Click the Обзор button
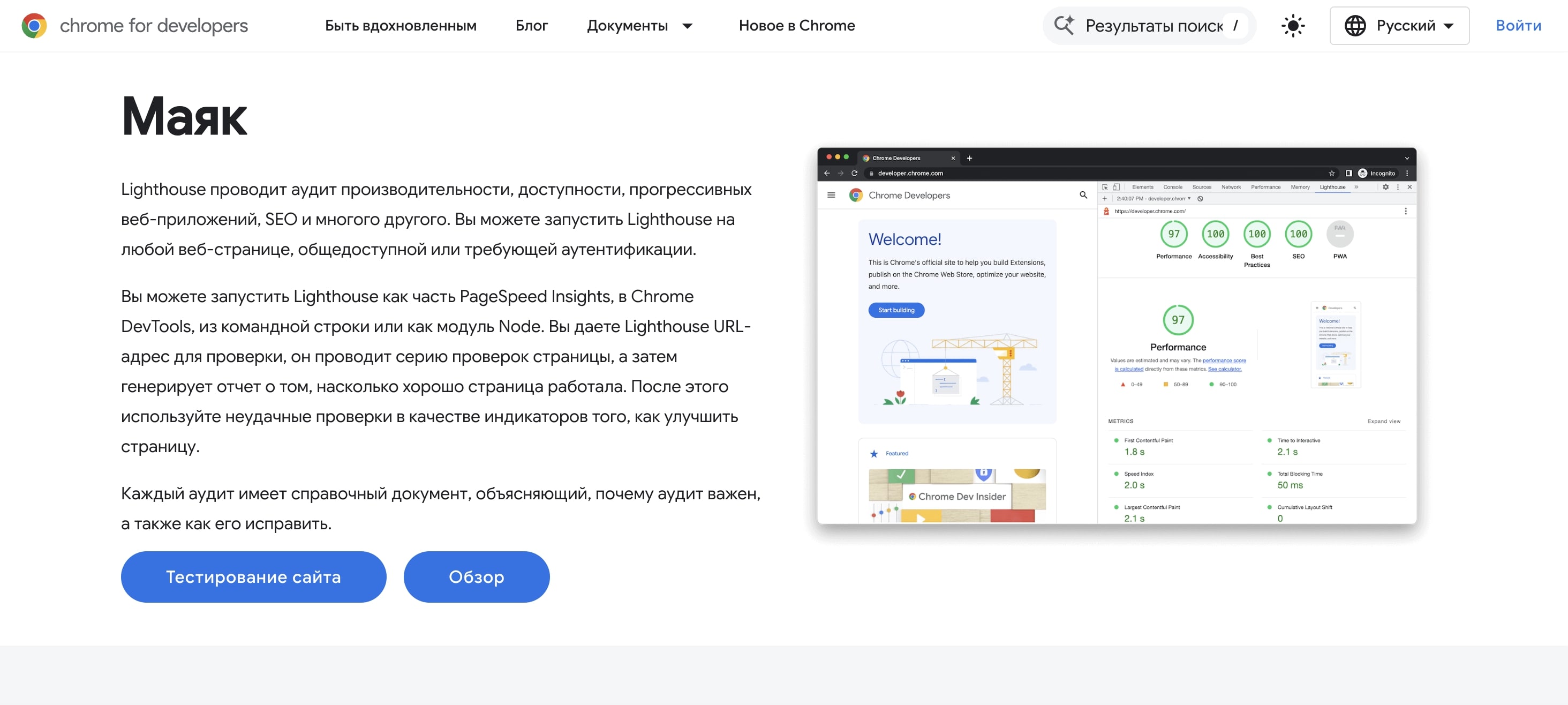Viewport: 1568px width, 705px height. pyautogui.click(x=477, y=576)
